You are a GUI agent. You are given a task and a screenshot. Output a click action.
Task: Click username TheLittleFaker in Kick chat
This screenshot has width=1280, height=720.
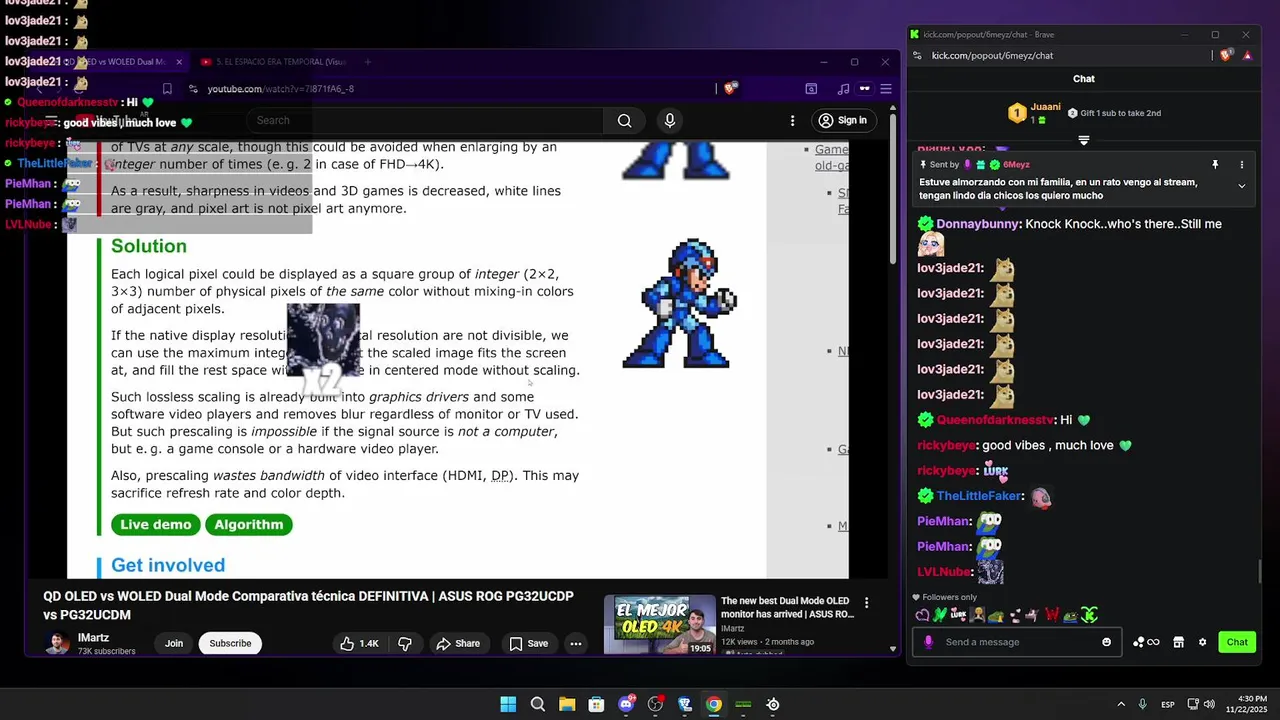pos(979,496)
